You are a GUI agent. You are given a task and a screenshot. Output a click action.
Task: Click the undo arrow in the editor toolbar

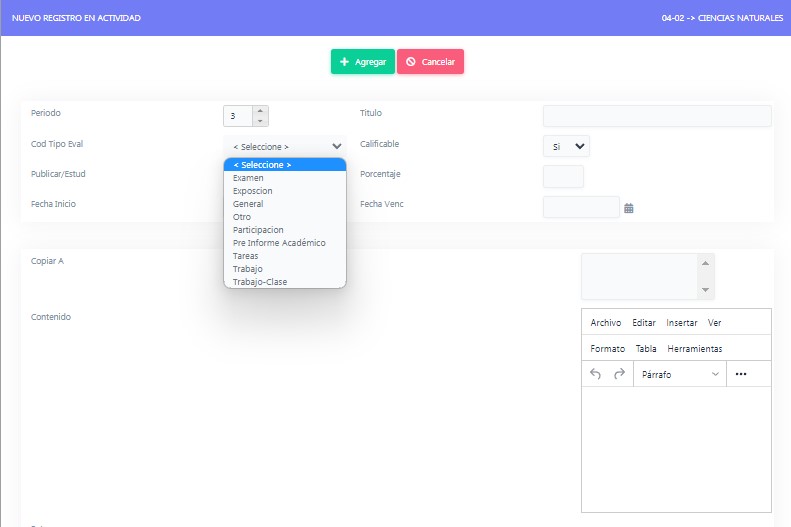[596, 374]
